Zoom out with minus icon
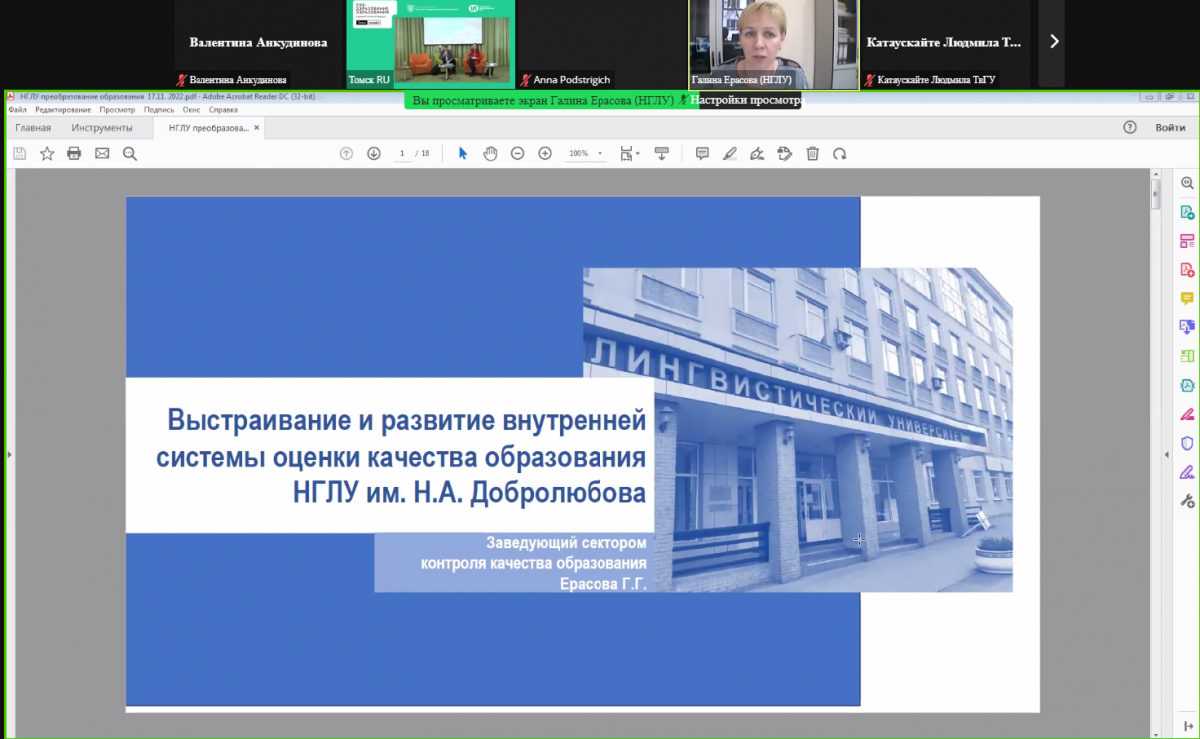Viewport: 1200px width, 739px height. 517,153
